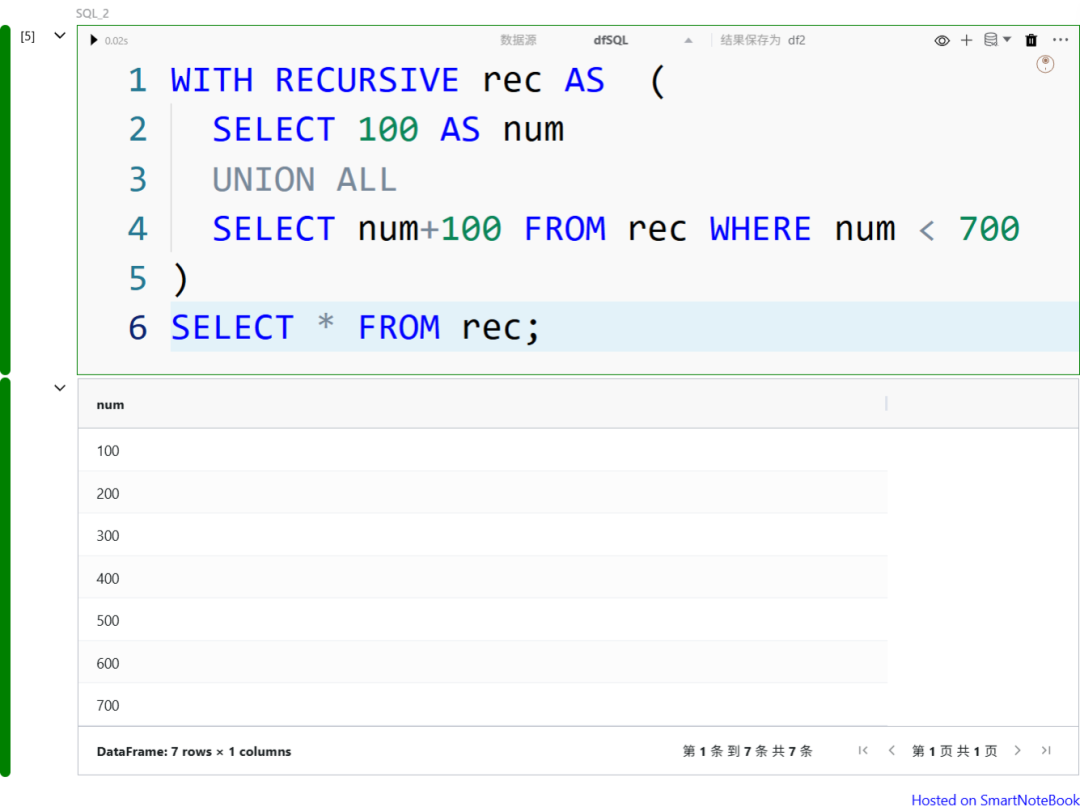The width and height of the screenshot is (1080, 811).
Task: Open the Hosted on SmartNoteBook link
Action: click(x=994, y=800)
